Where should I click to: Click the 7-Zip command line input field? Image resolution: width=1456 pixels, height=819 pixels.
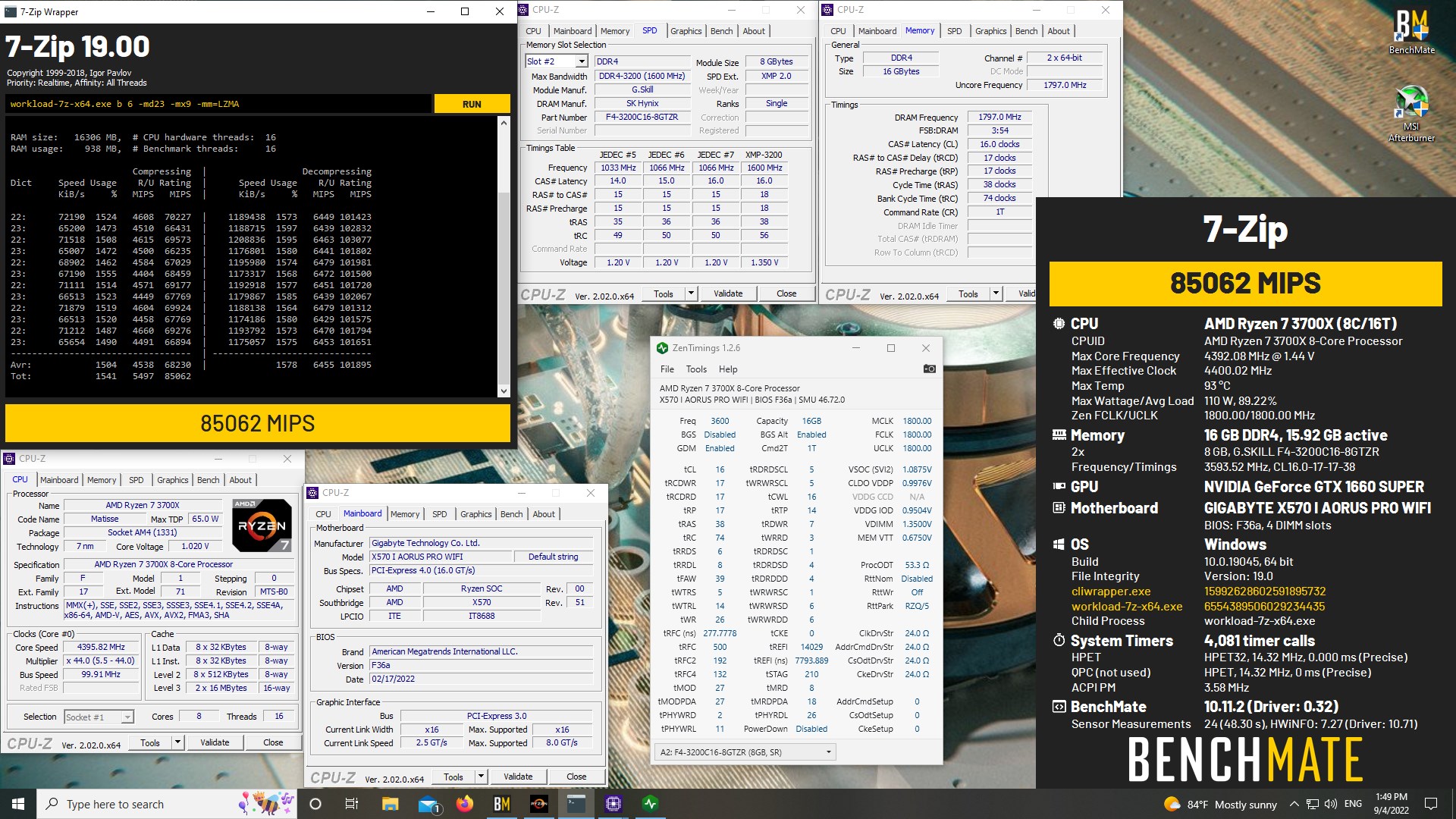click(x=218, y=104)
